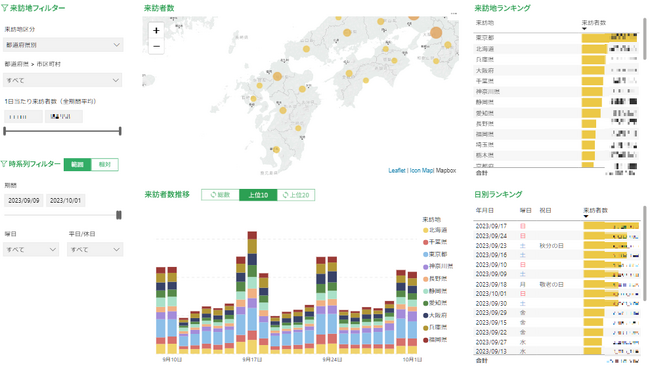Click 来訪者数 sort arrow in 日別ランキング
This screenshot has width=650, height=369.
pos(586,216)
